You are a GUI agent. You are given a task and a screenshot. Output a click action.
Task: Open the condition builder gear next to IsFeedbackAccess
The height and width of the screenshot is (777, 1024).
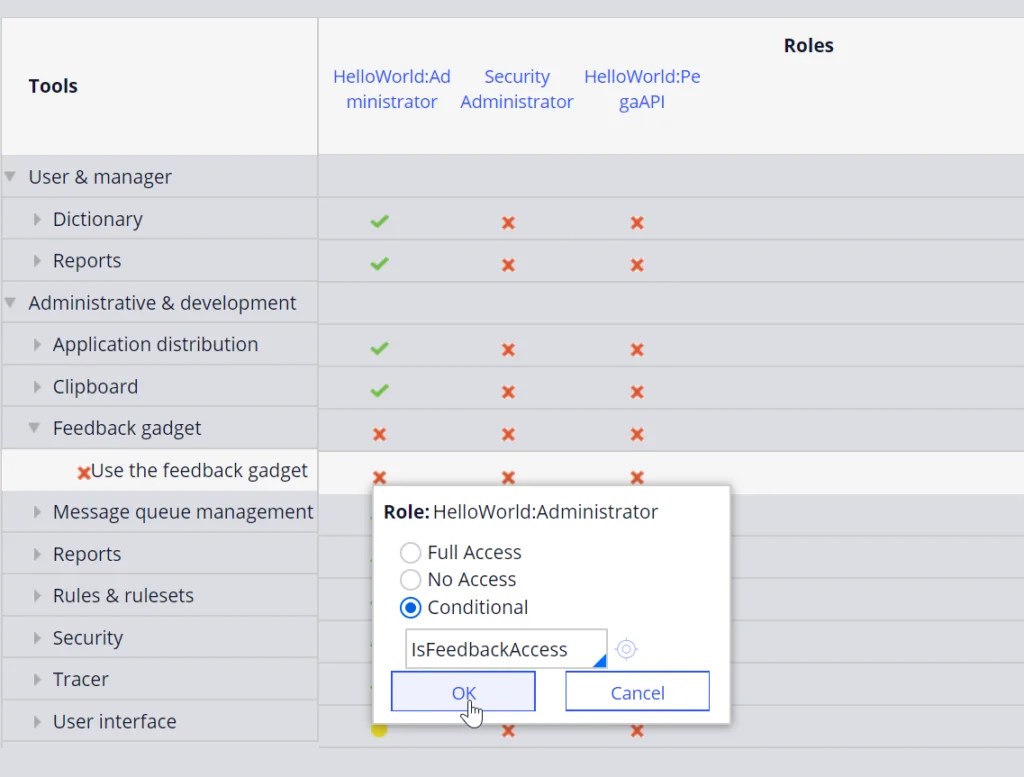coord(626,648)
